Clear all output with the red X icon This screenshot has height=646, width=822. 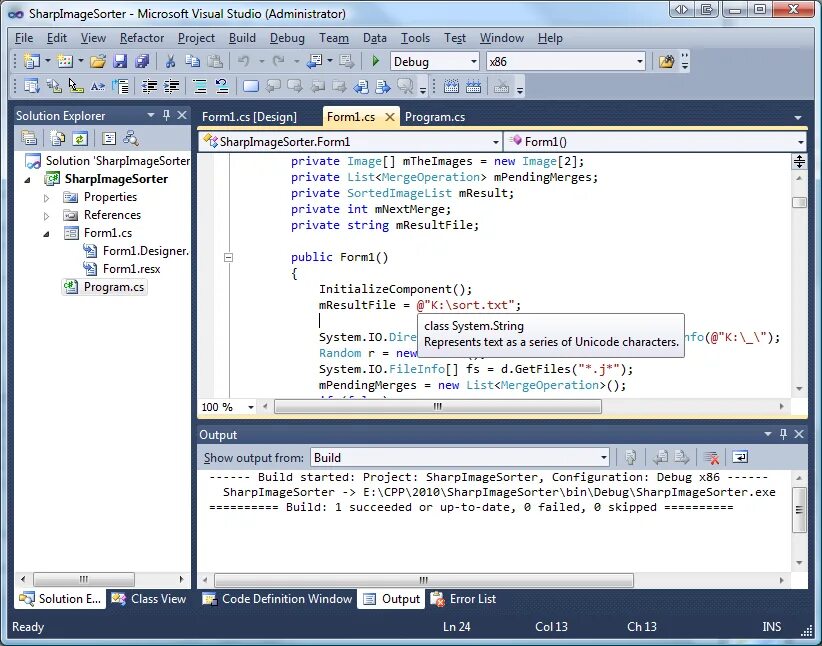click(711, 457)
